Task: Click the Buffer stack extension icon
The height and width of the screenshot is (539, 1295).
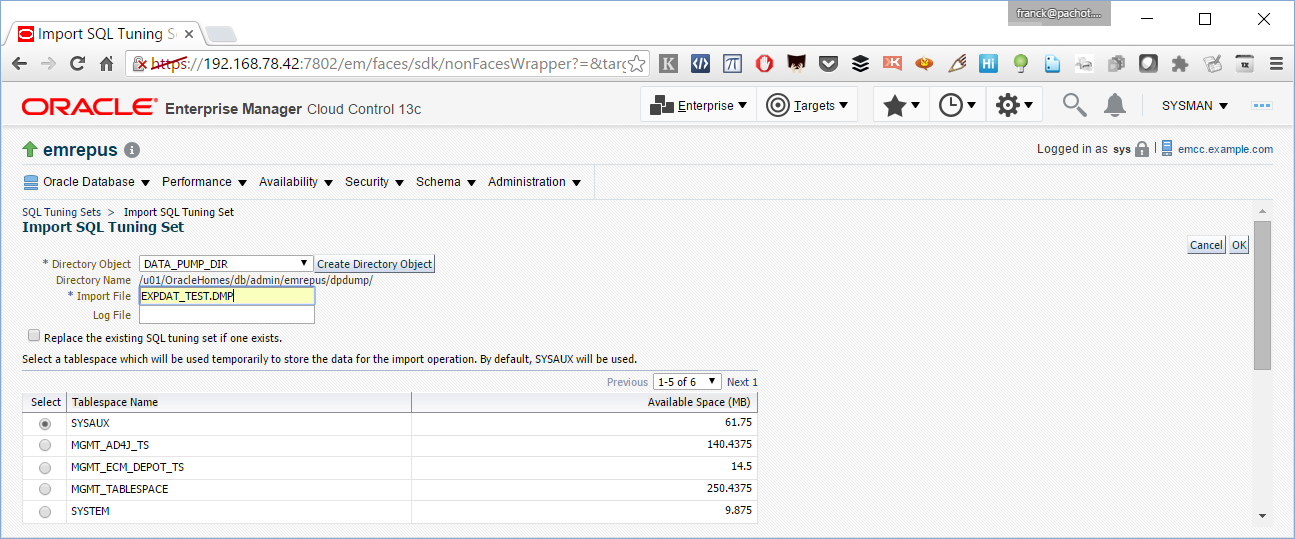Action: [x=860, y=63]
